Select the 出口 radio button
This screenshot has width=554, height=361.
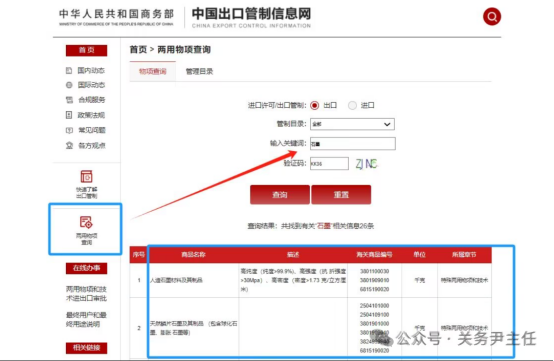coord(314,105)
